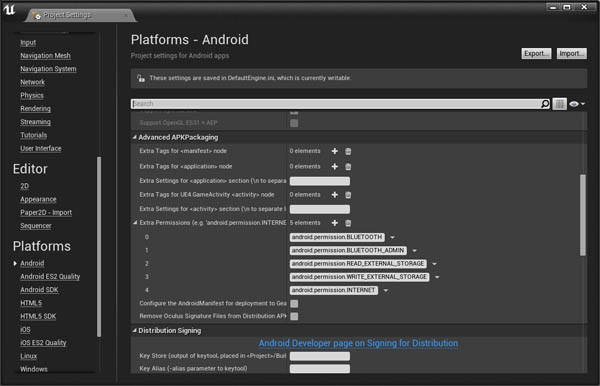This screenshot has width=600, height=386.
Task: Open Streaming settings
Action: tap(35, 122)
